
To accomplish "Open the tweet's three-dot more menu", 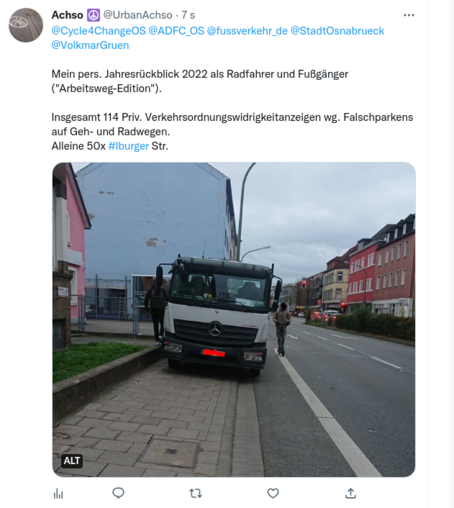I will [409, 15].
